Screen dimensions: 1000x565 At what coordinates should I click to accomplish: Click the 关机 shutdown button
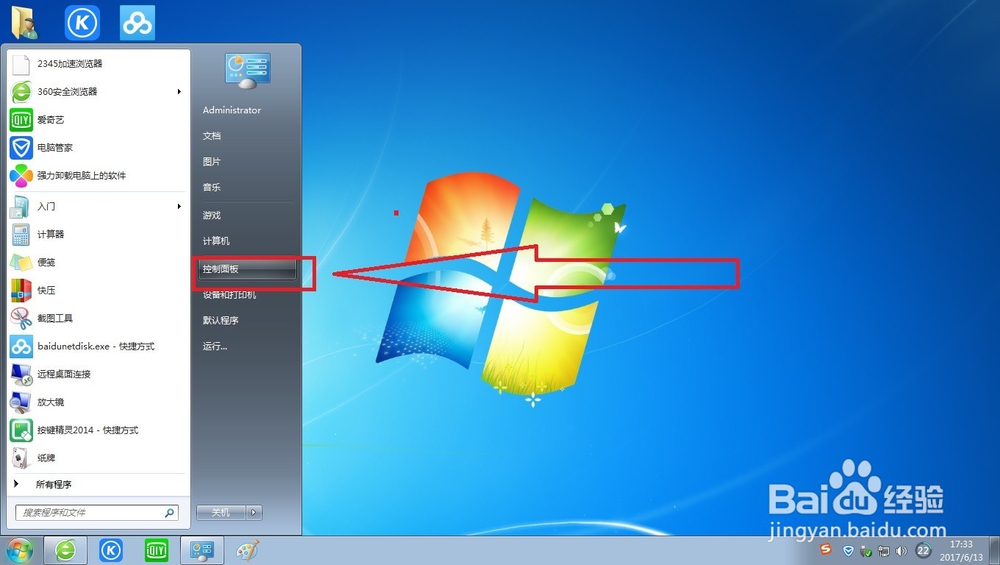point(221,512)
